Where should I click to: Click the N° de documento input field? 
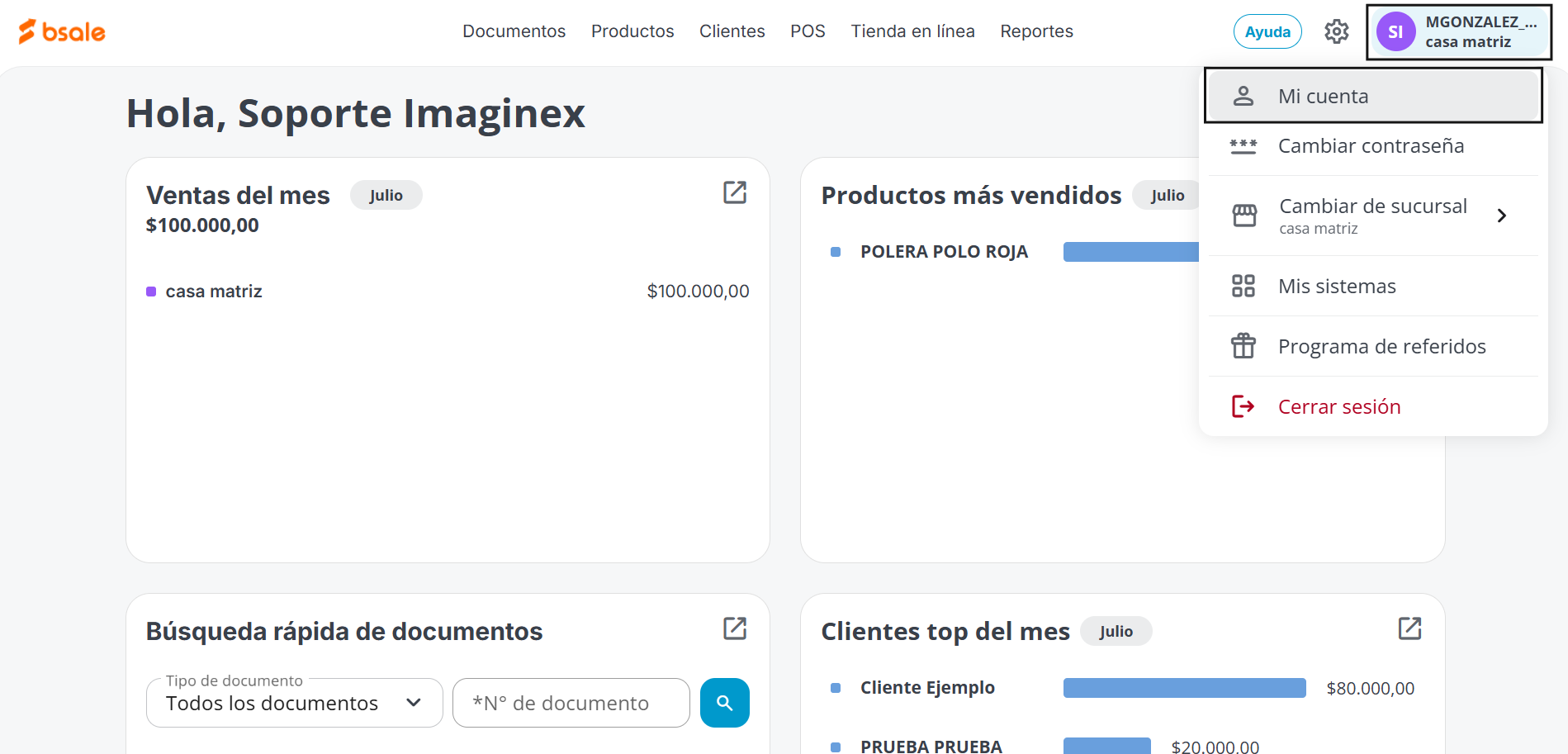571,703
